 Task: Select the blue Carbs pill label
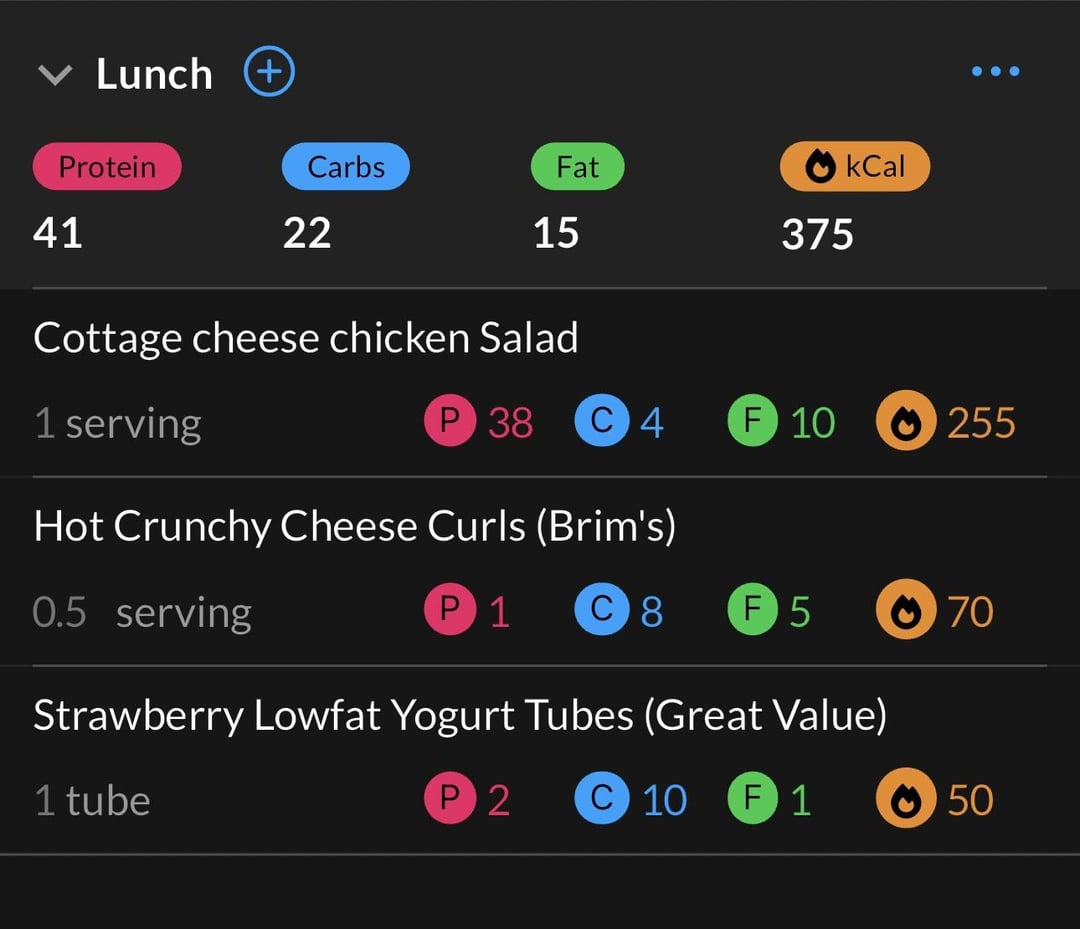346,167
